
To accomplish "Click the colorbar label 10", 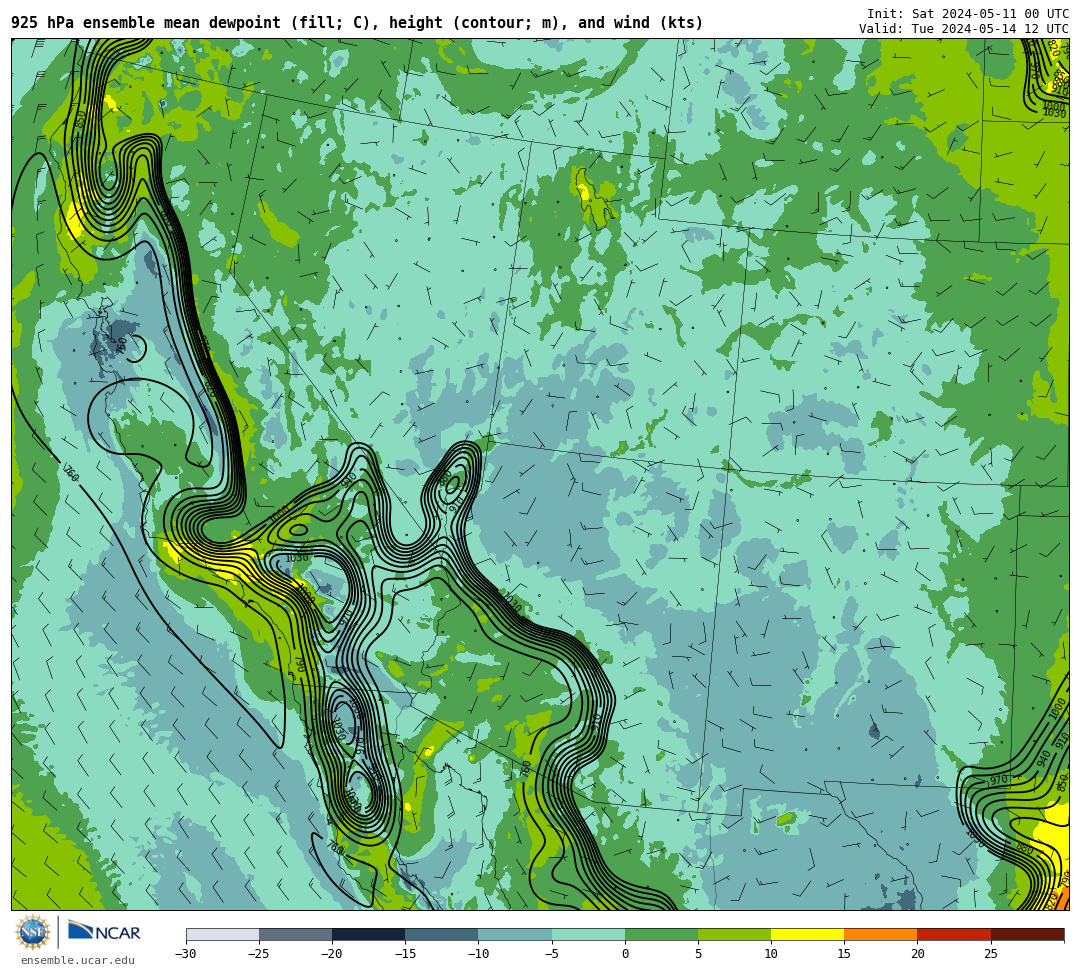I will (771, 954).
